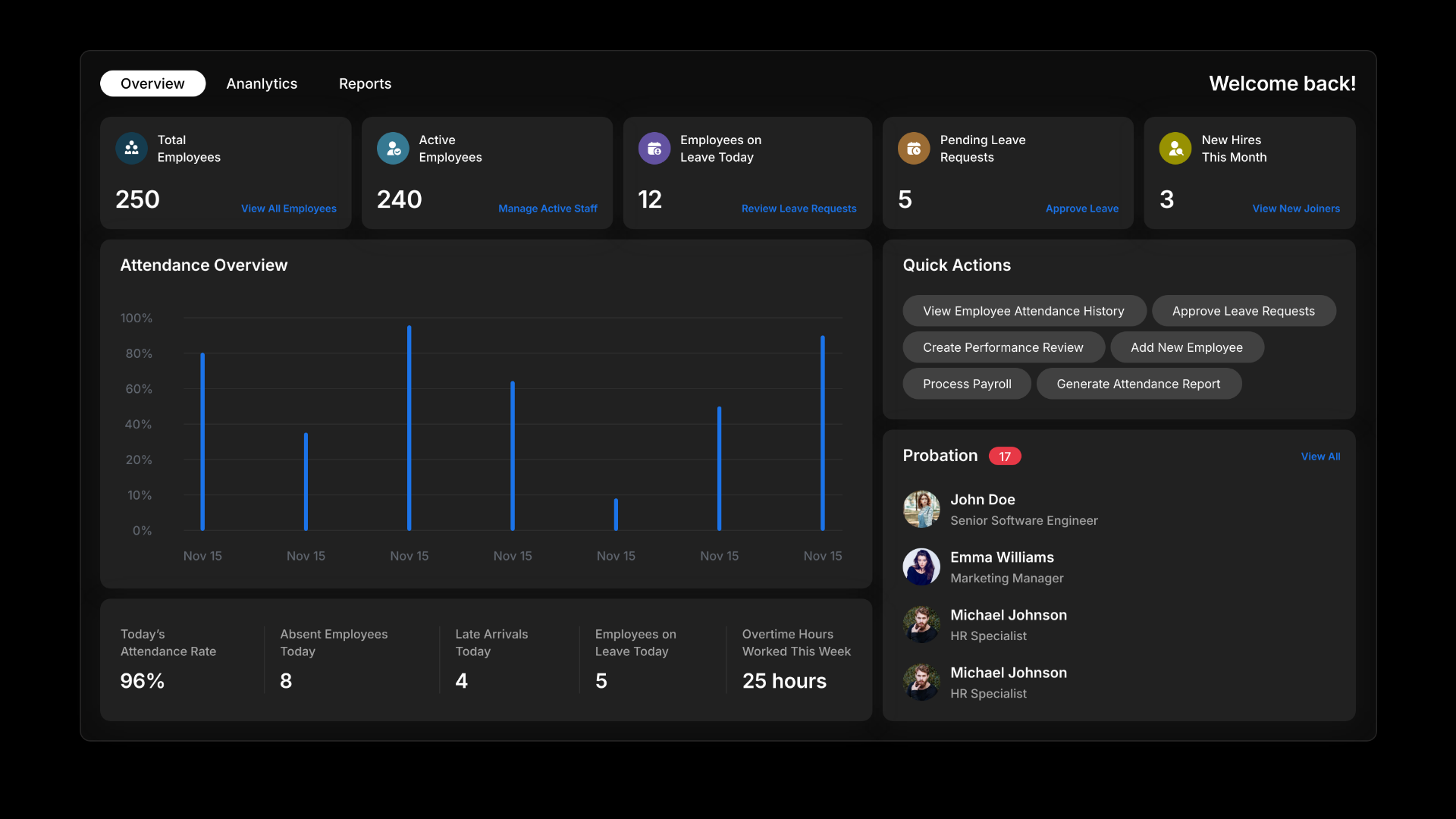Switch to the Ananlytics tab

click(x=262, y=83)
